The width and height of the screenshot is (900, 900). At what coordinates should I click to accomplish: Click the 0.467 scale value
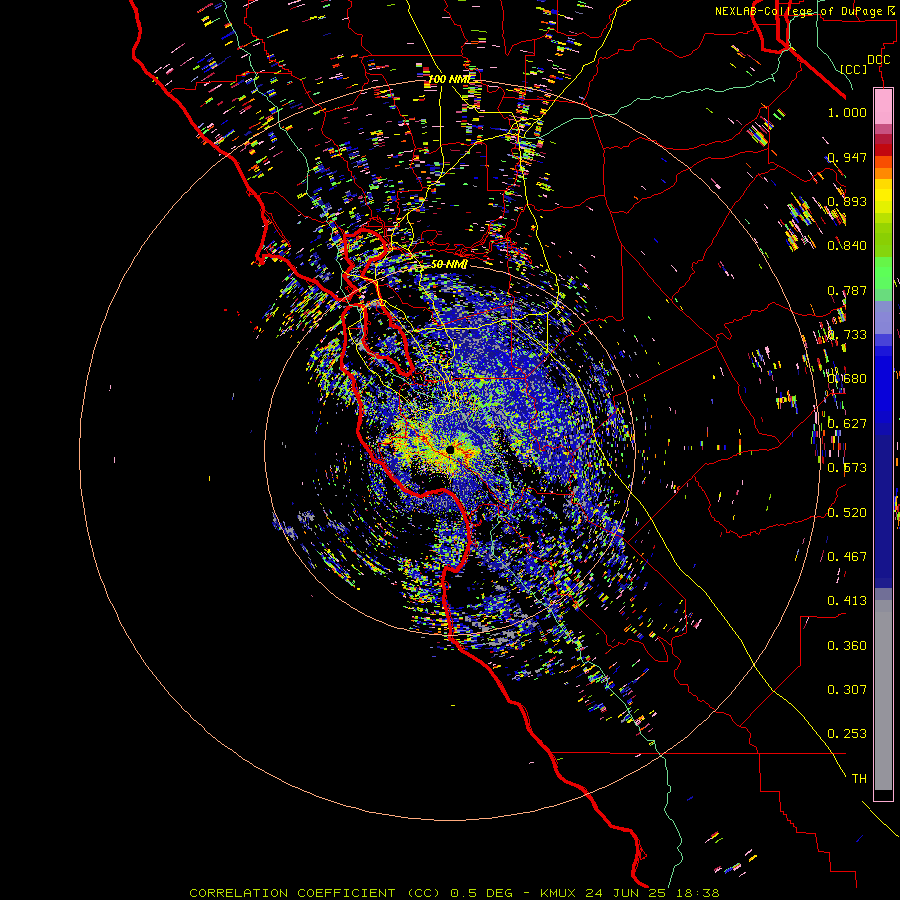[x=847, y=557]
